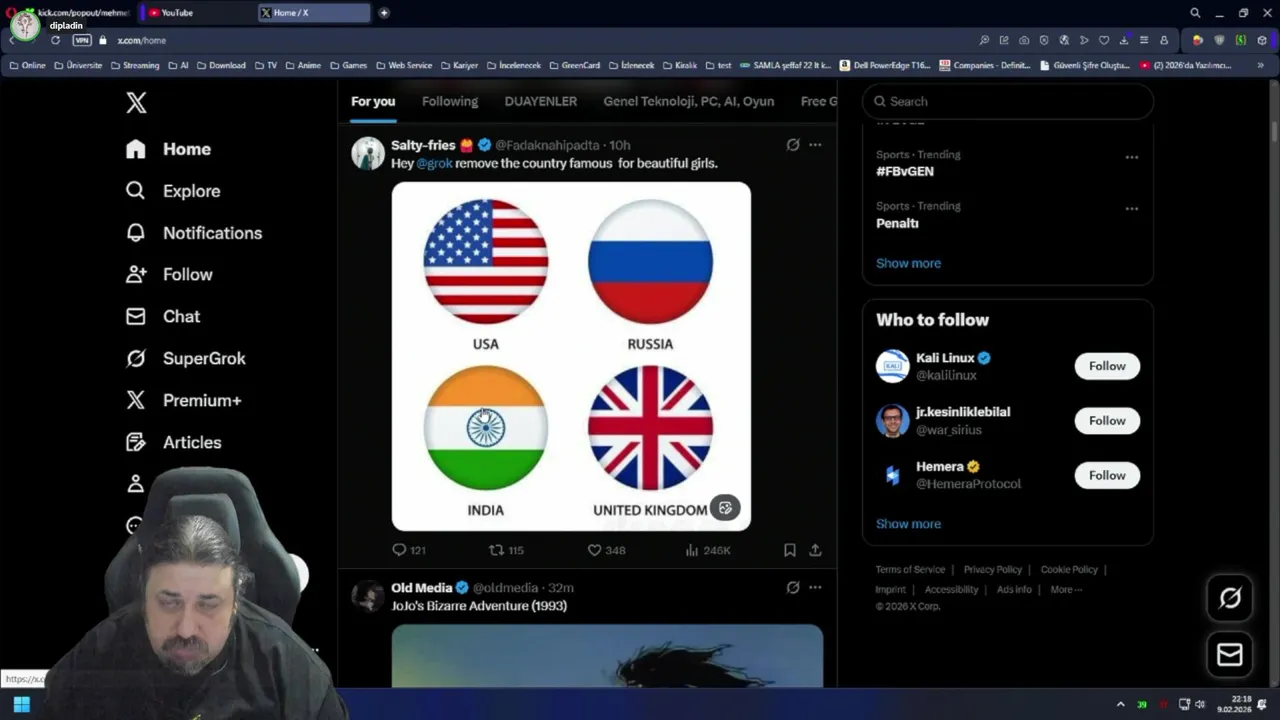
Task: Open Explore in the sidebar
Action: click(x=172, y=191)
